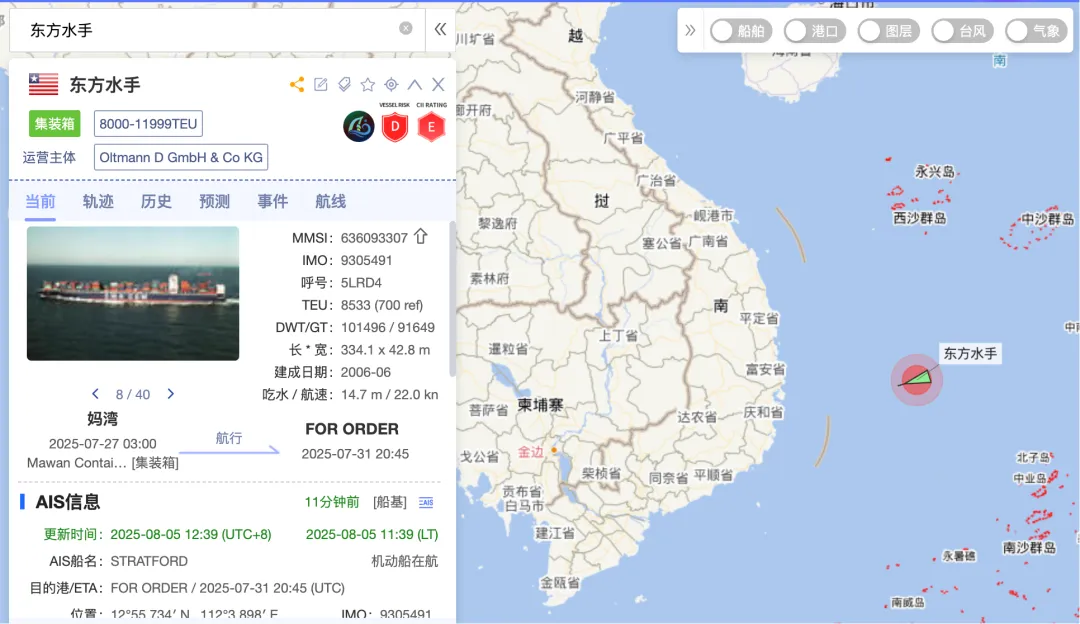1080x624 pixels.
Task: Open the CII Rating E badge
Action: [x=431, y=126]
